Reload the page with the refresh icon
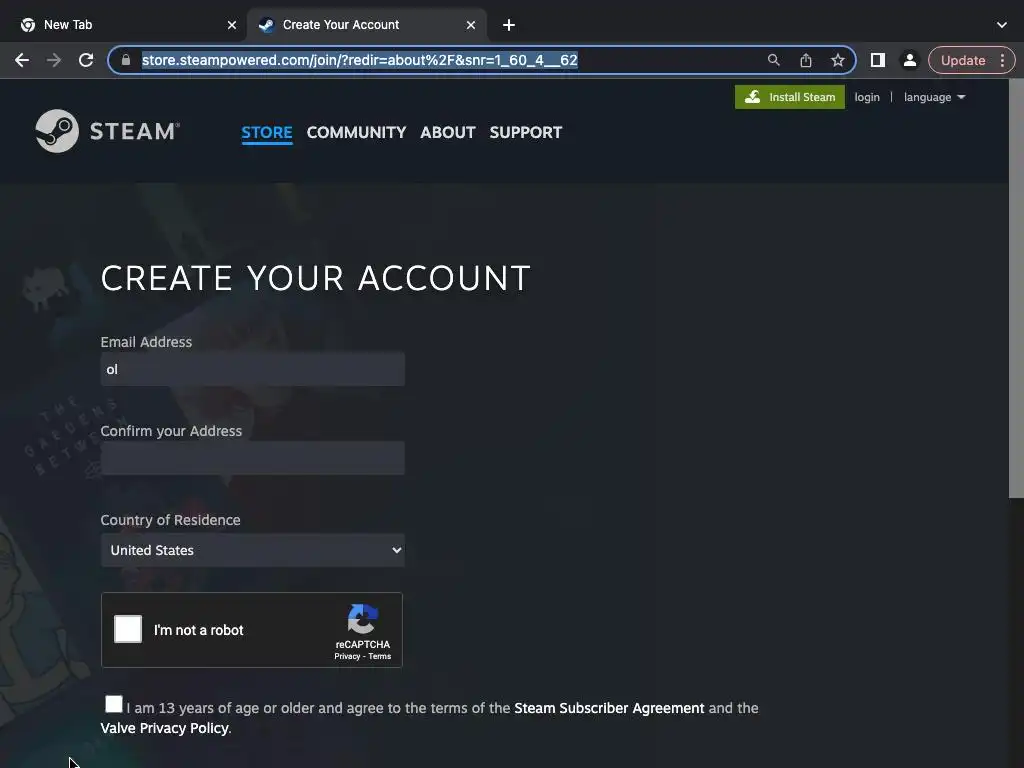Screen dimensions: 1024x768 [x=86, y=60]
